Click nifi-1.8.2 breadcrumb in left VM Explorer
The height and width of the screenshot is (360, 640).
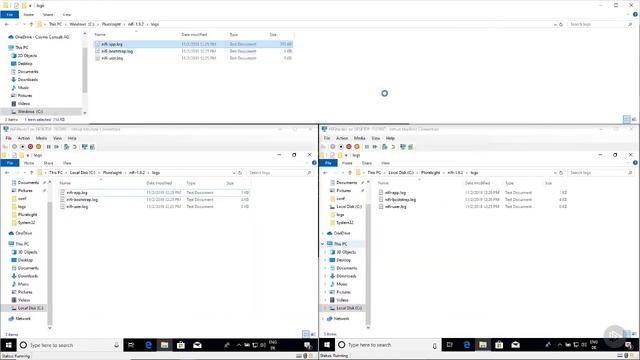coord(137,173)
